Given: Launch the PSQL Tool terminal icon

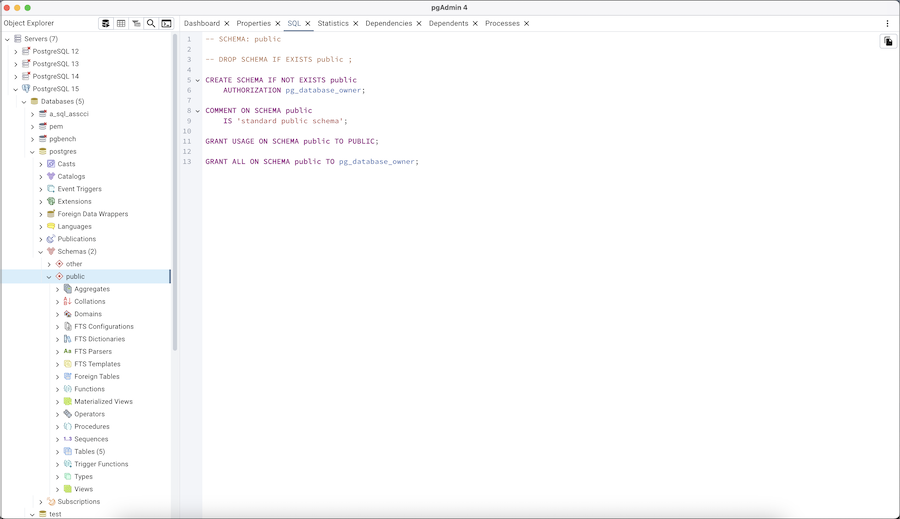Looking at the screenshot, I should point(166,24).
